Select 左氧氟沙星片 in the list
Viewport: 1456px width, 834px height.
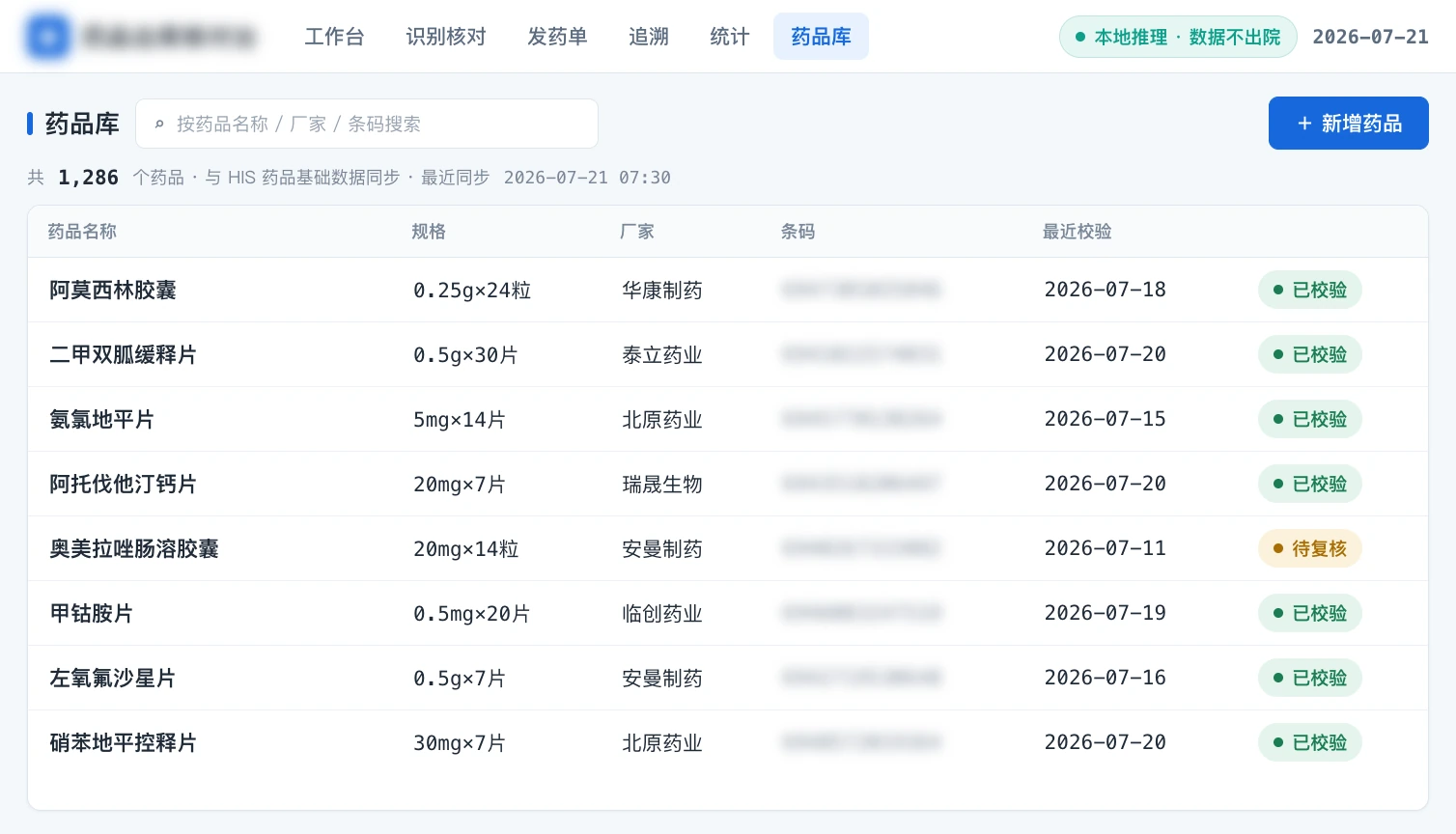click(112, 678)
